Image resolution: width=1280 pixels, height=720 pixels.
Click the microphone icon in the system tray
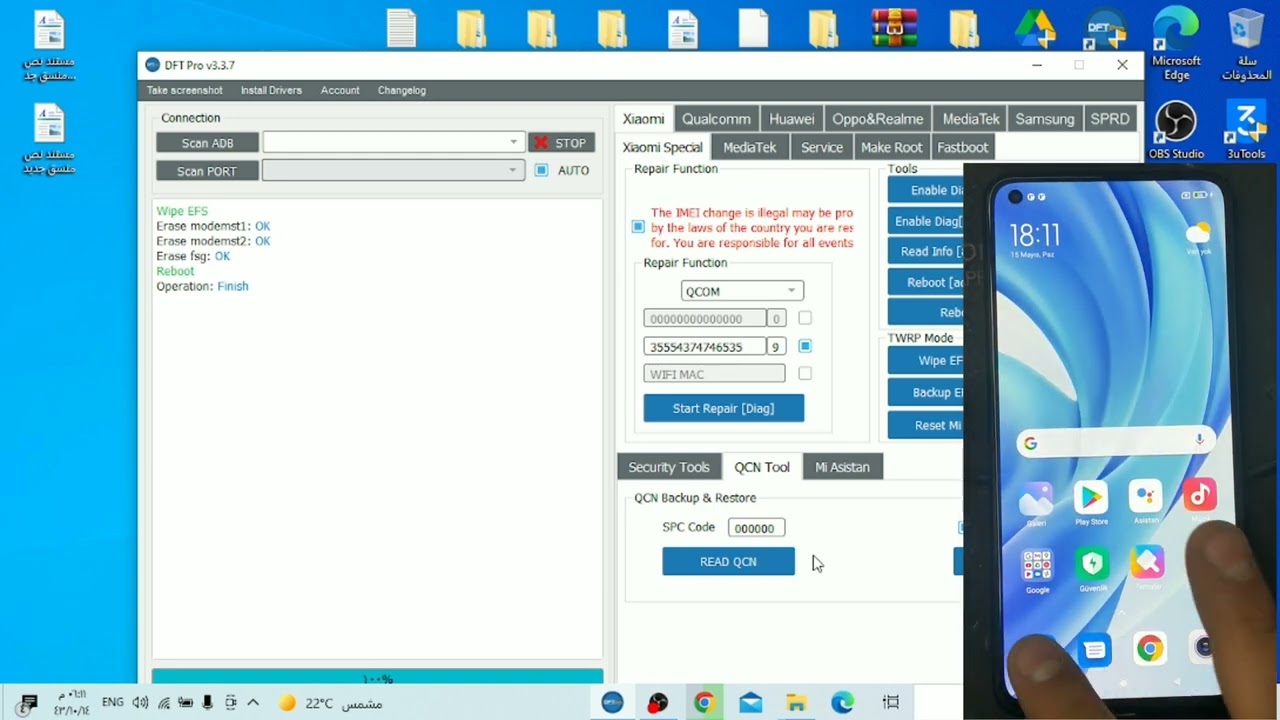click(208, 703)
